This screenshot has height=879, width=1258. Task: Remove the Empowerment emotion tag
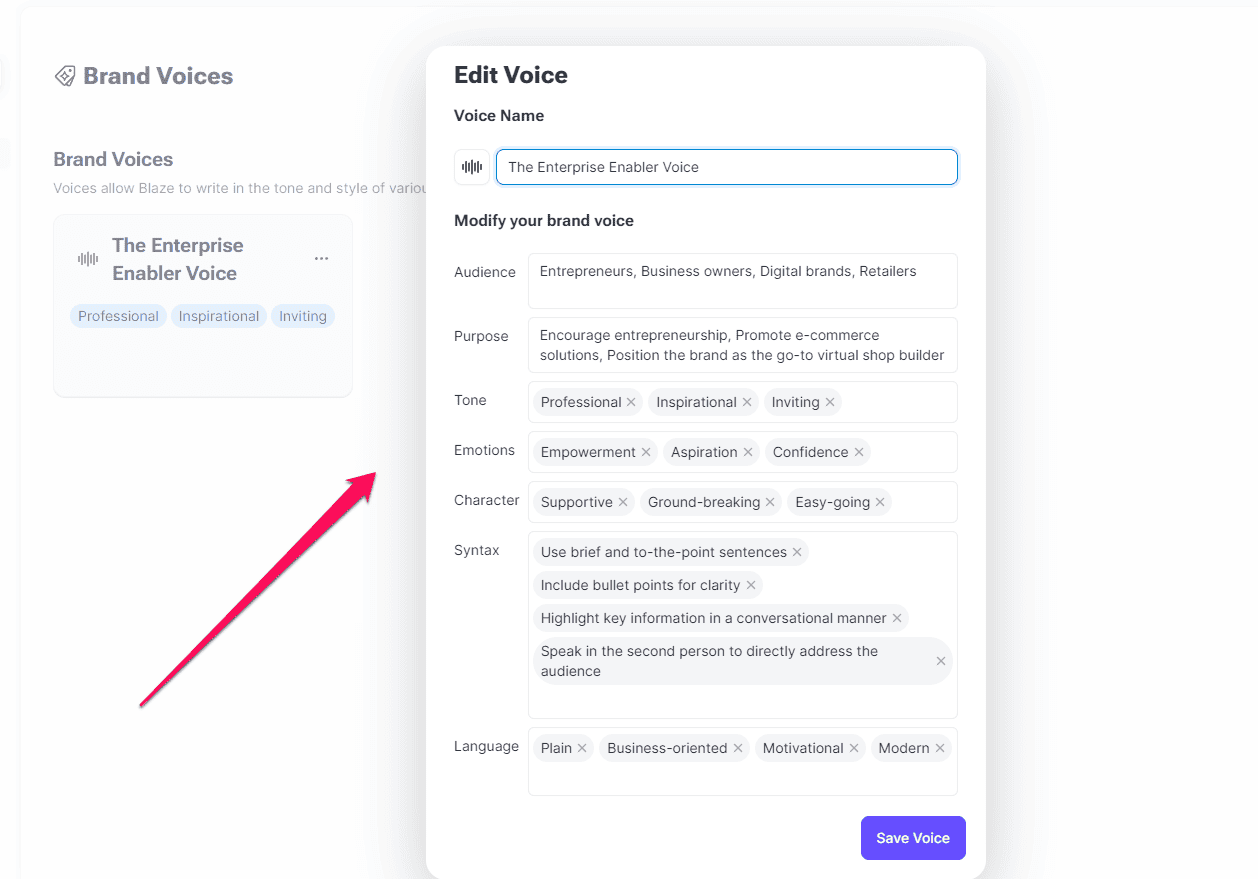(x=646, y=452)
